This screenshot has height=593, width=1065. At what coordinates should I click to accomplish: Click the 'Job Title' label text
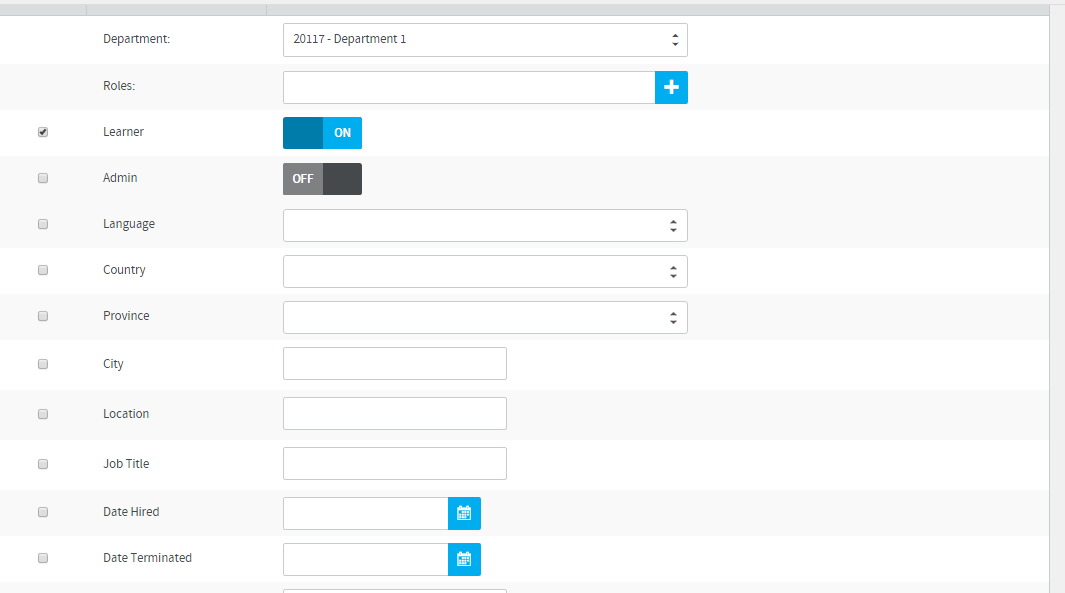126,464
